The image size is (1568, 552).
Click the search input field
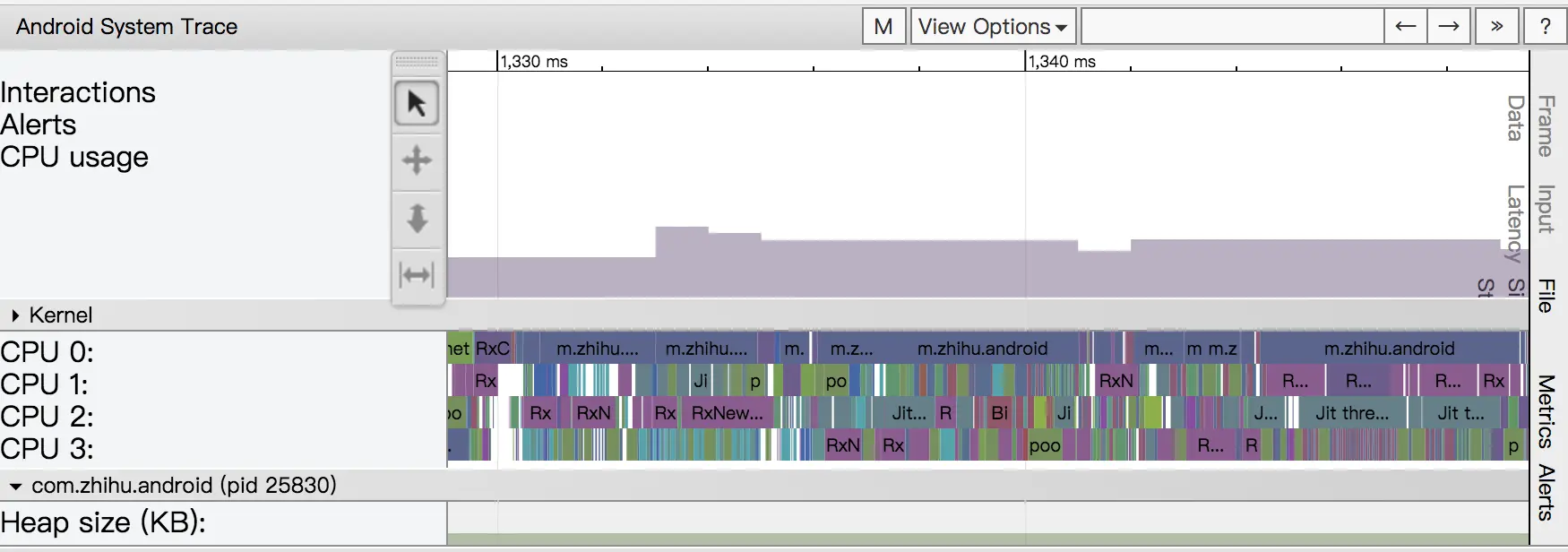[x=1232, y=26]
